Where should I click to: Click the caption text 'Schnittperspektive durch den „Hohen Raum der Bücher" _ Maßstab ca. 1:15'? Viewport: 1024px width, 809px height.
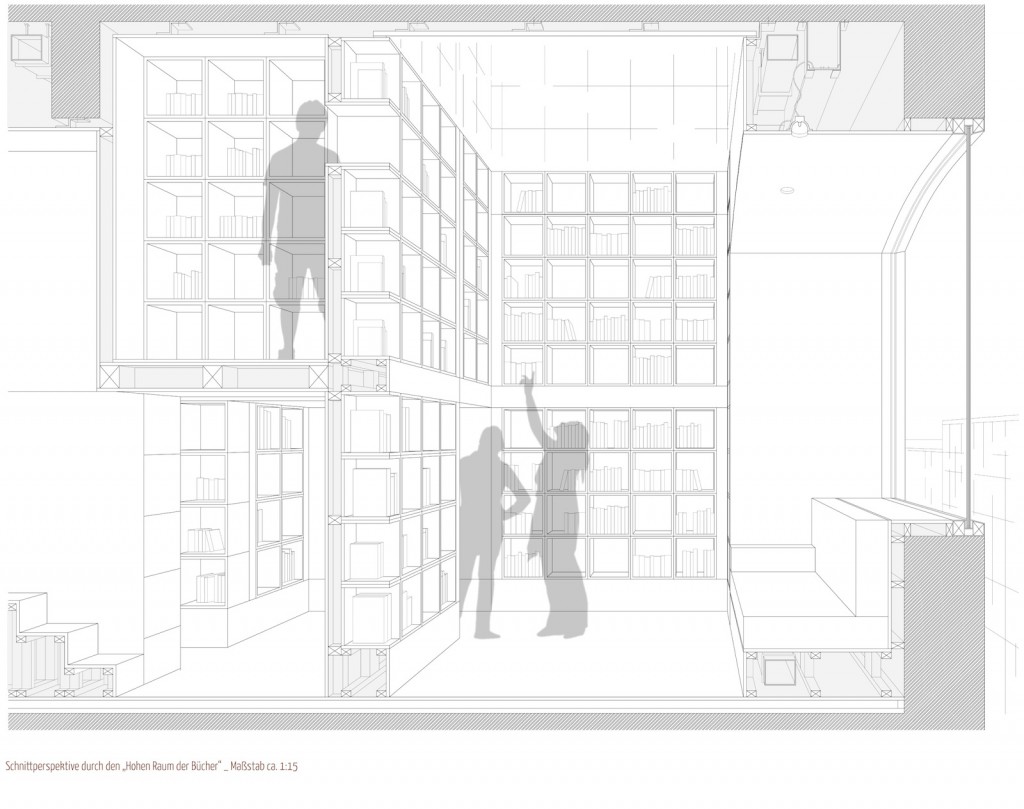pos(151,766)
